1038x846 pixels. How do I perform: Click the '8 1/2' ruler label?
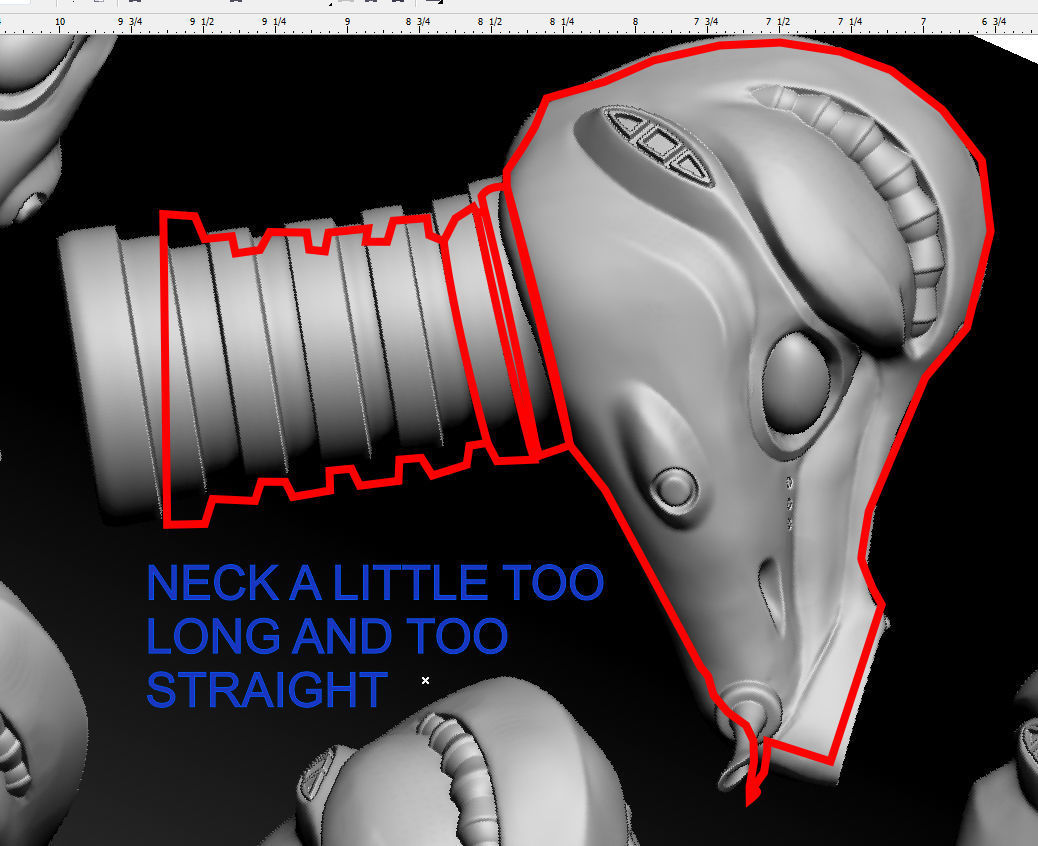click(490, 22)
